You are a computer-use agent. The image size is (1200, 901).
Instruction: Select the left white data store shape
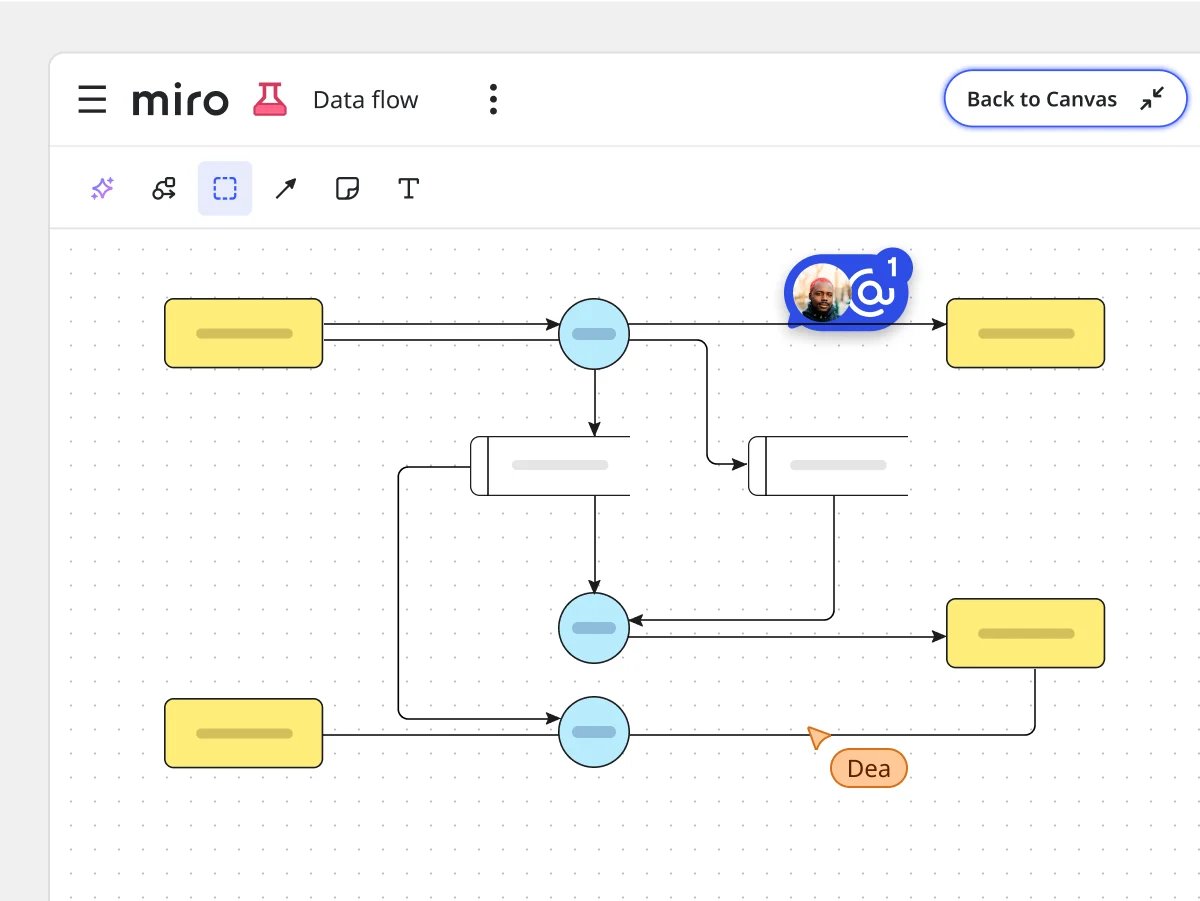551,466
